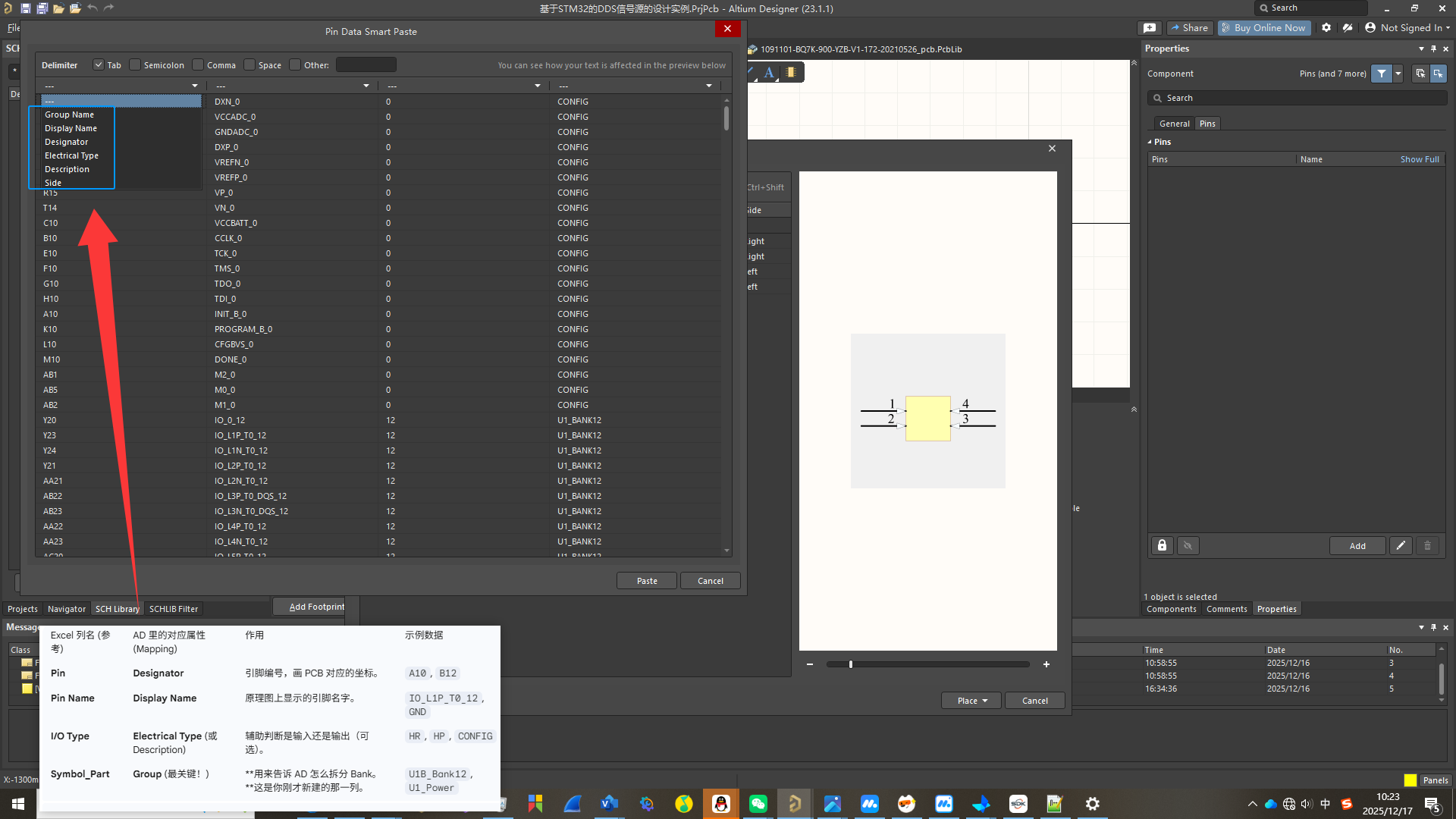The width and height of the screenshot is (1456, 819).
Task: Open the SCHLIB Filter panel tab
Action: [174, 609]
